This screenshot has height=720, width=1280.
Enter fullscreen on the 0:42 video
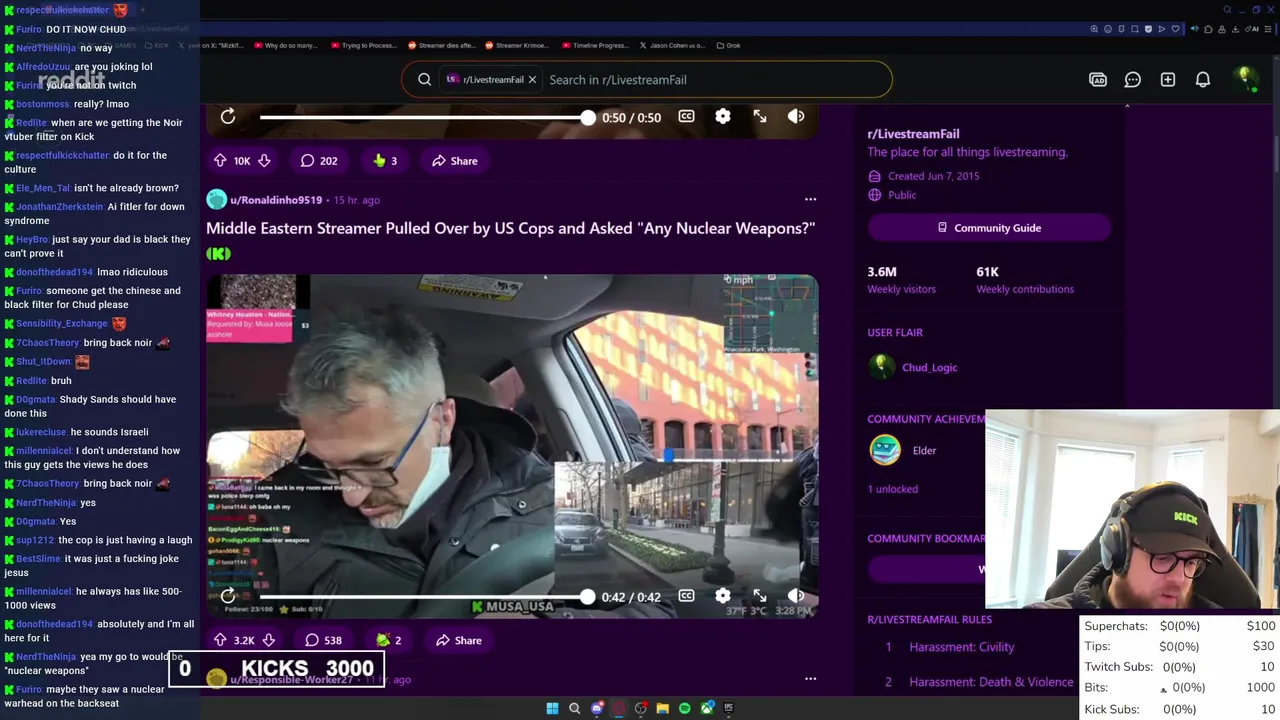760,596
